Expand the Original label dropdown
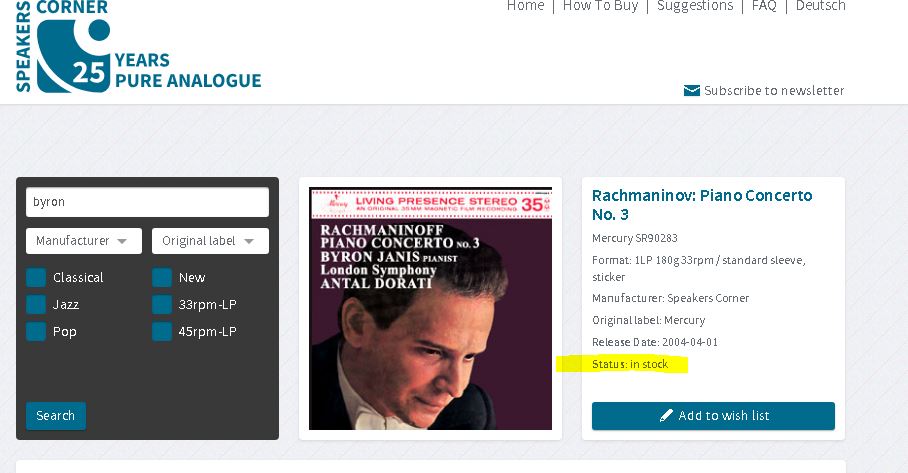The image size is (908, 473). pos(210,241)
